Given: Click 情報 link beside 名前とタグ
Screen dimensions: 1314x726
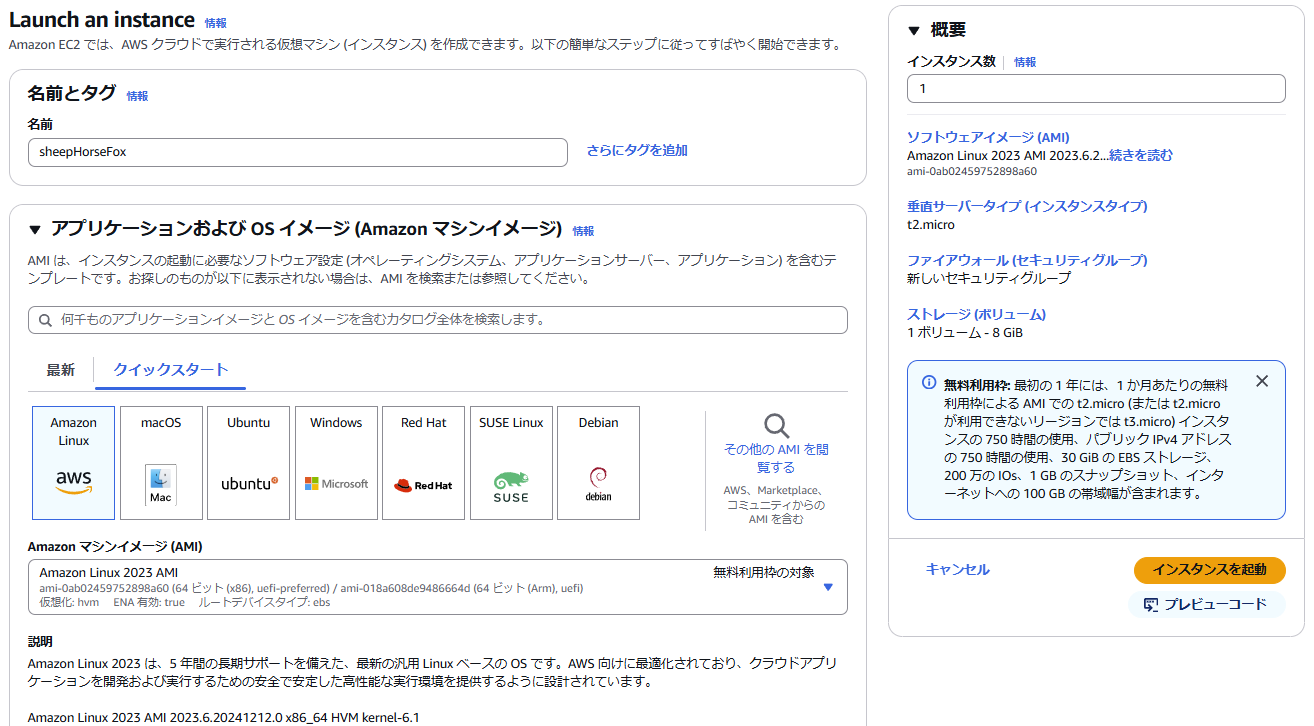Looking at the screenshot, I should (137, 96).
